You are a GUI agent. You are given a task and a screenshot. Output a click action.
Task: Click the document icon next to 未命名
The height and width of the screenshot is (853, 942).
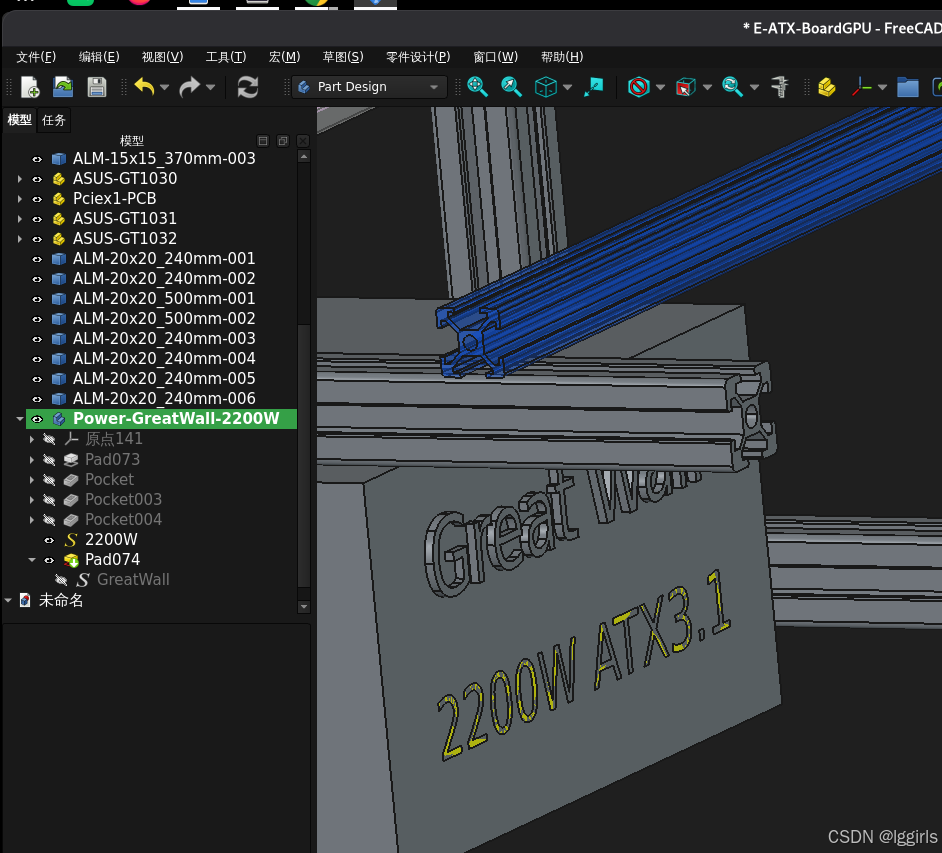tap(25, 600)
